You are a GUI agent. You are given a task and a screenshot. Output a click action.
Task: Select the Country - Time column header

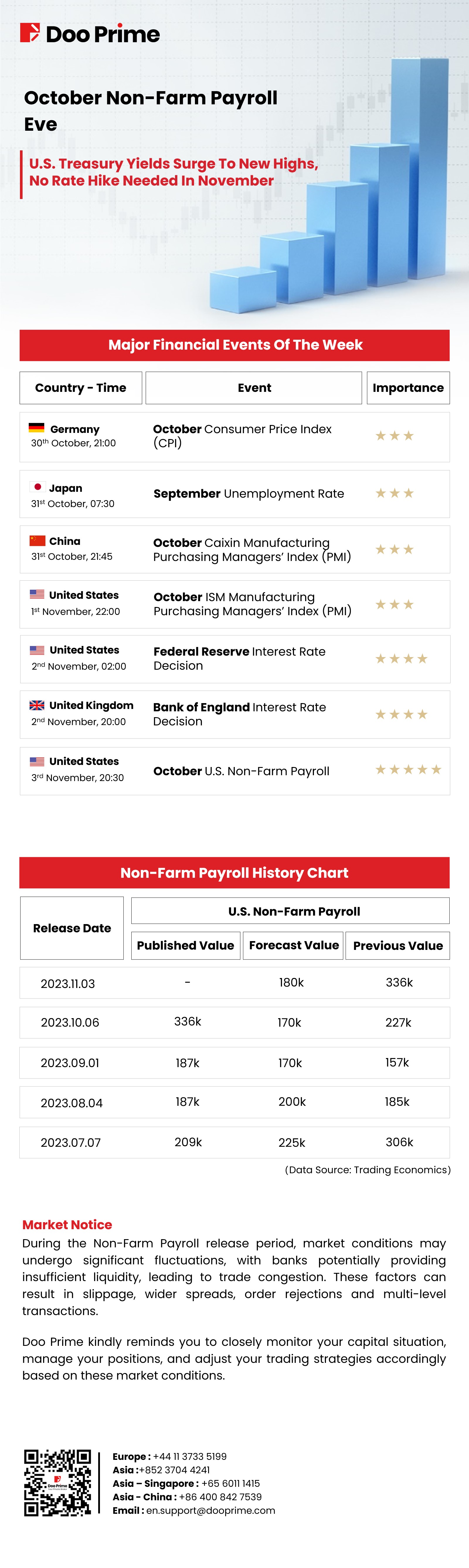tap(80, 388)
